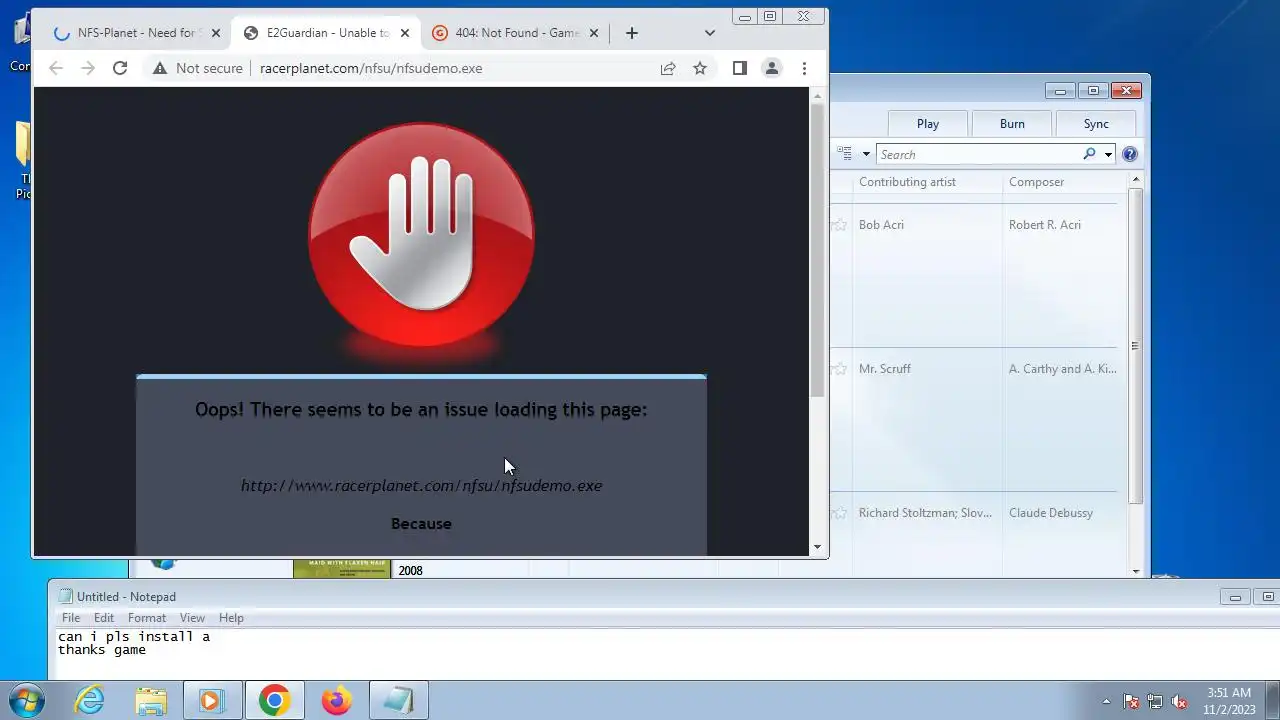The height and width of the screenshot is (720, 1280).
Task: Click the Media Player library vertical scrollbar
Action: [1135, 345]
